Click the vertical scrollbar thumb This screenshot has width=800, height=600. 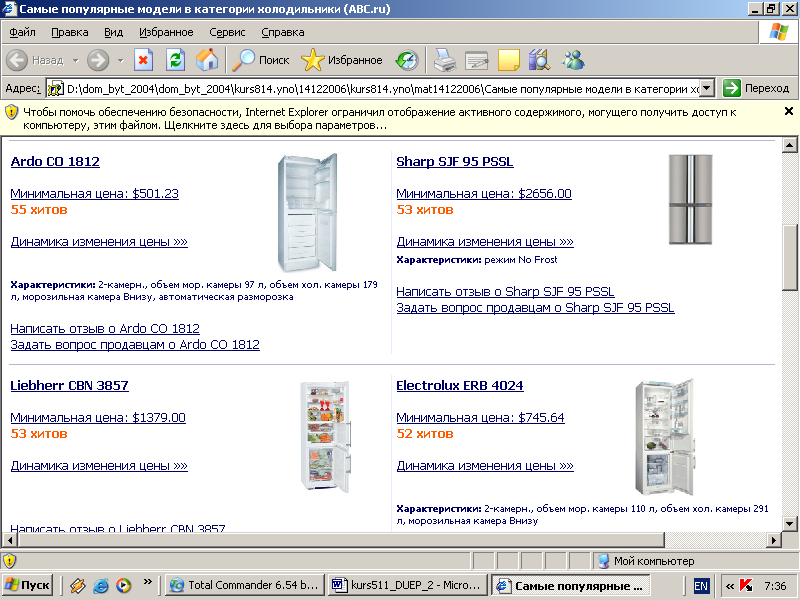tap(789, 257)
